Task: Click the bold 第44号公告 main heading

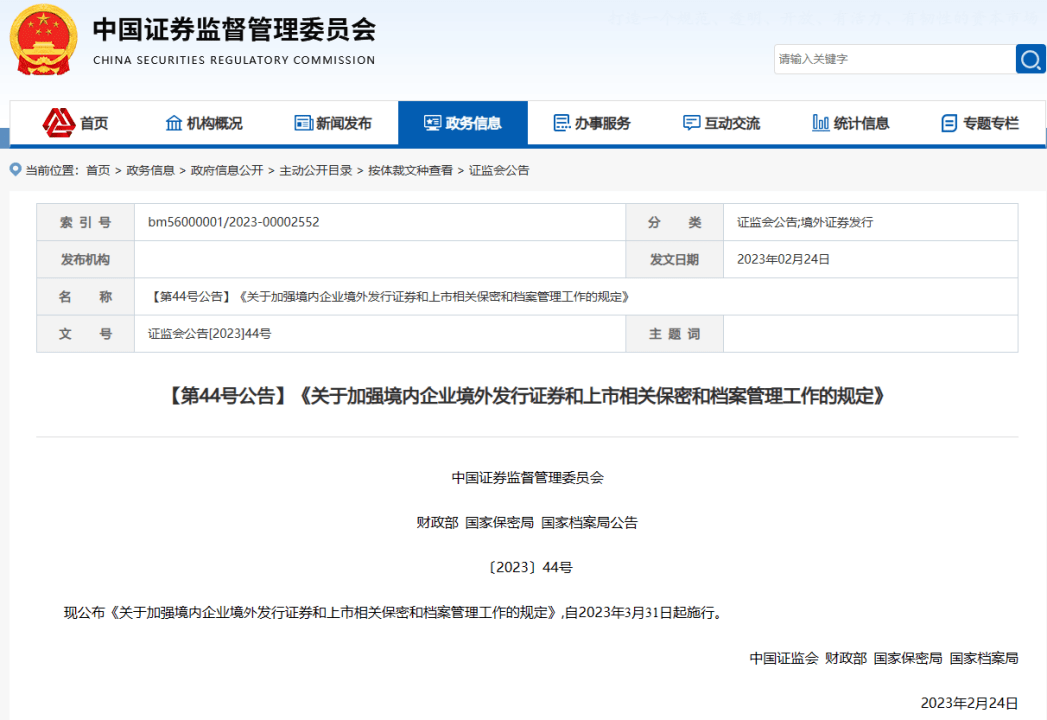Action: (x=527, y=396)
